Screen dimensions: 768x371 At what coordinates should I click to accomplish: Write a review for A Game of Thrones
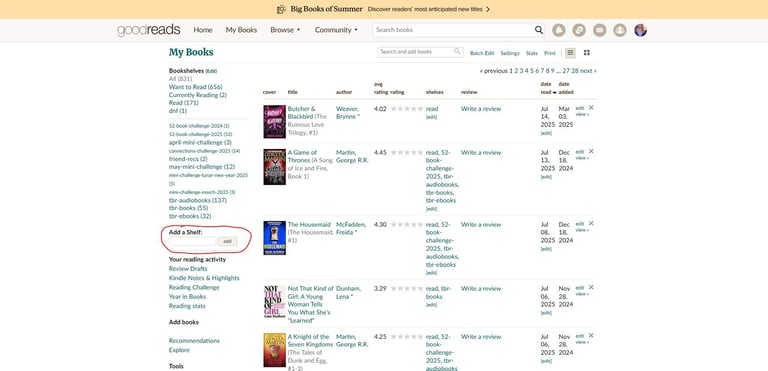pos(481,152)
